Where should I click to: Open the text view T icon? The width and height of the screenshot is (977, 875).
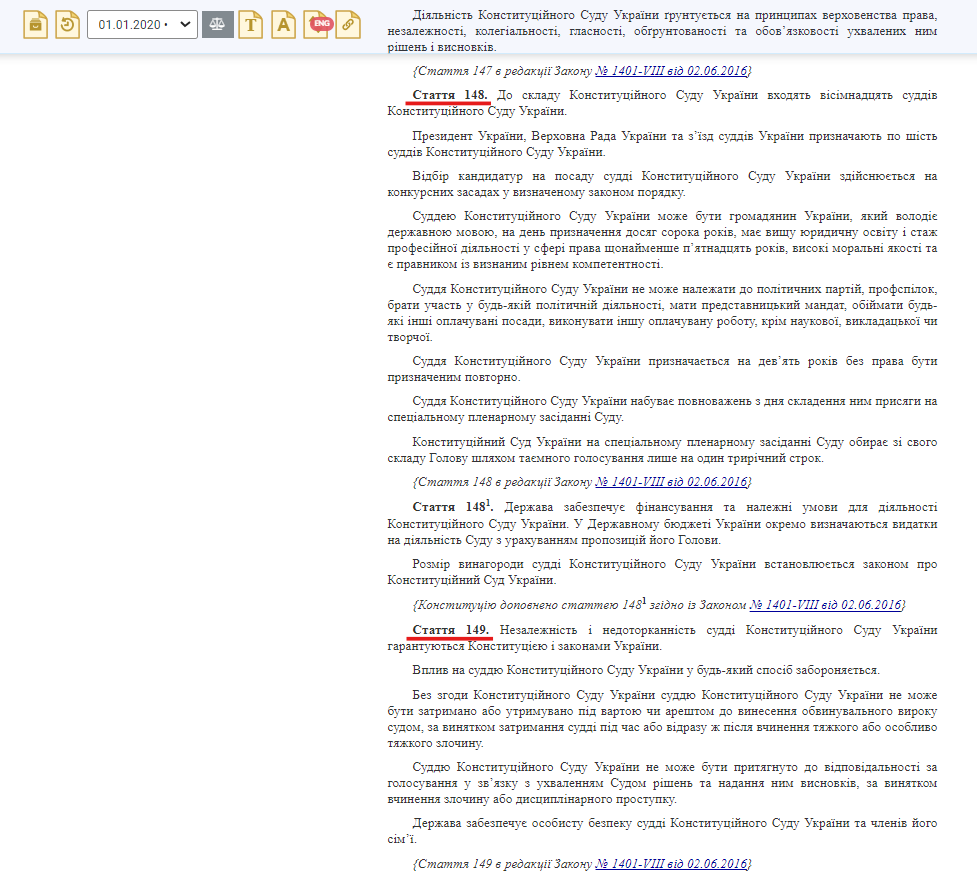(x=250, y=25)
